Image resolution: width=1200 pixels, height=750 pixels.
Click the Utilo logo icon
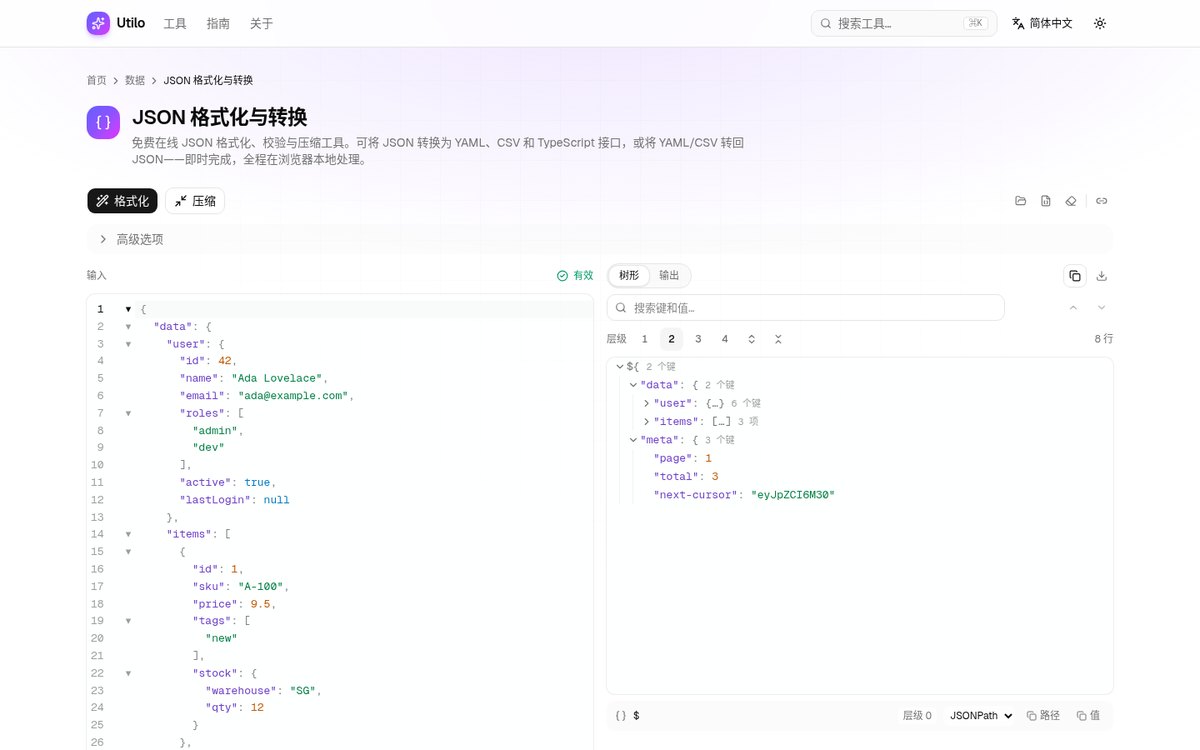(98, 23)
